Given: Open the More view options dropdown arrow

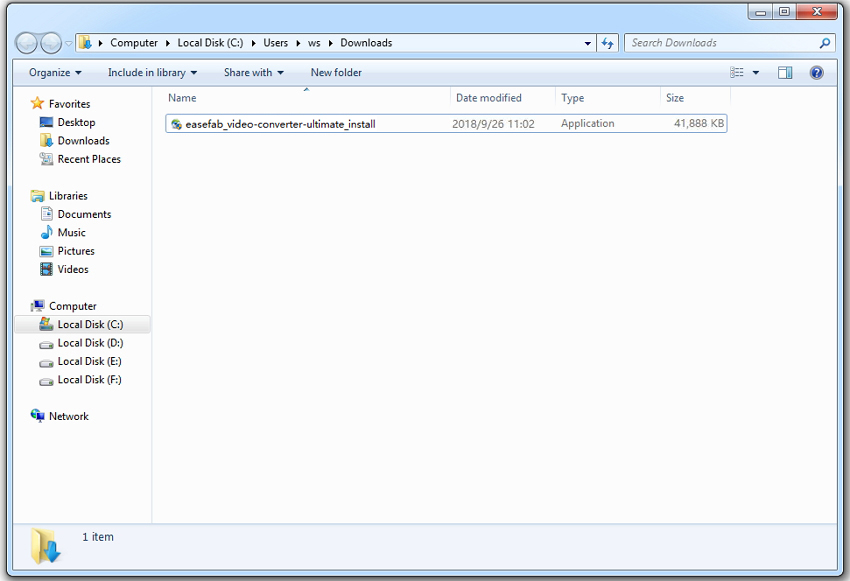Looking at the screenshot, I should (x=756, y=73).
